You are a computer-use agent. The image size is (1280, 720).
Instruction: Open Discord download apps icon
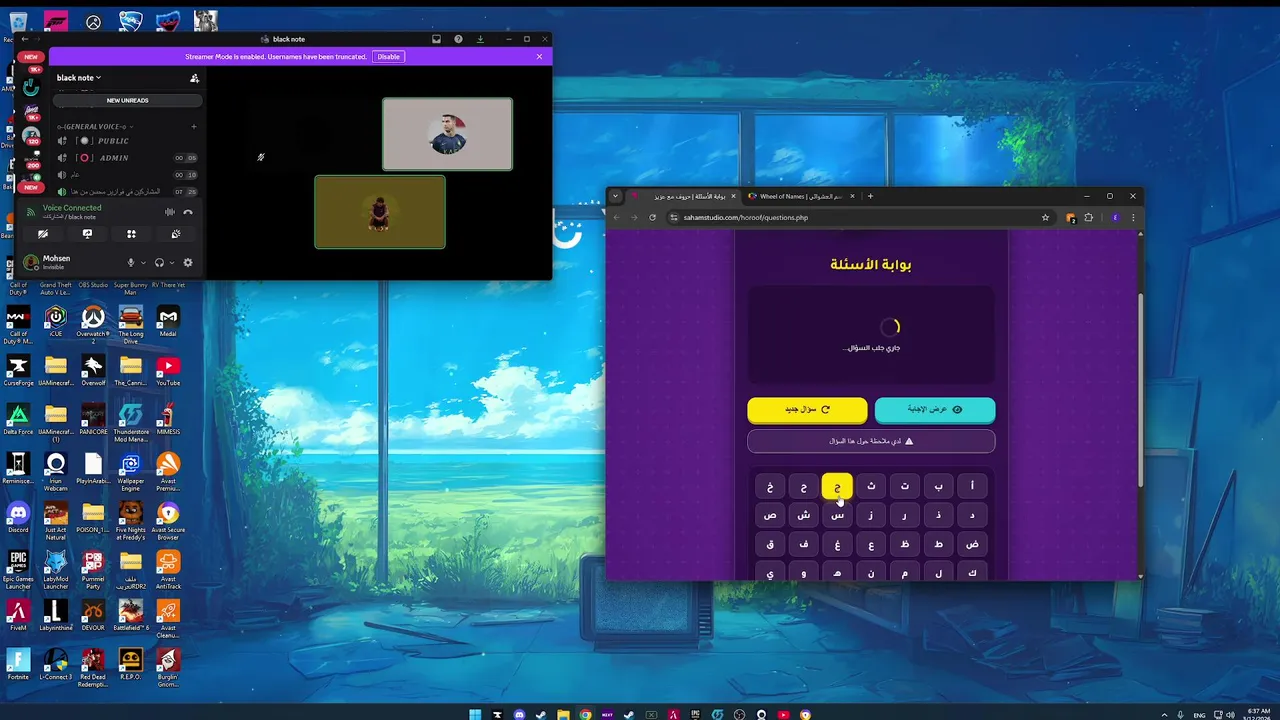tap(480, 39)
